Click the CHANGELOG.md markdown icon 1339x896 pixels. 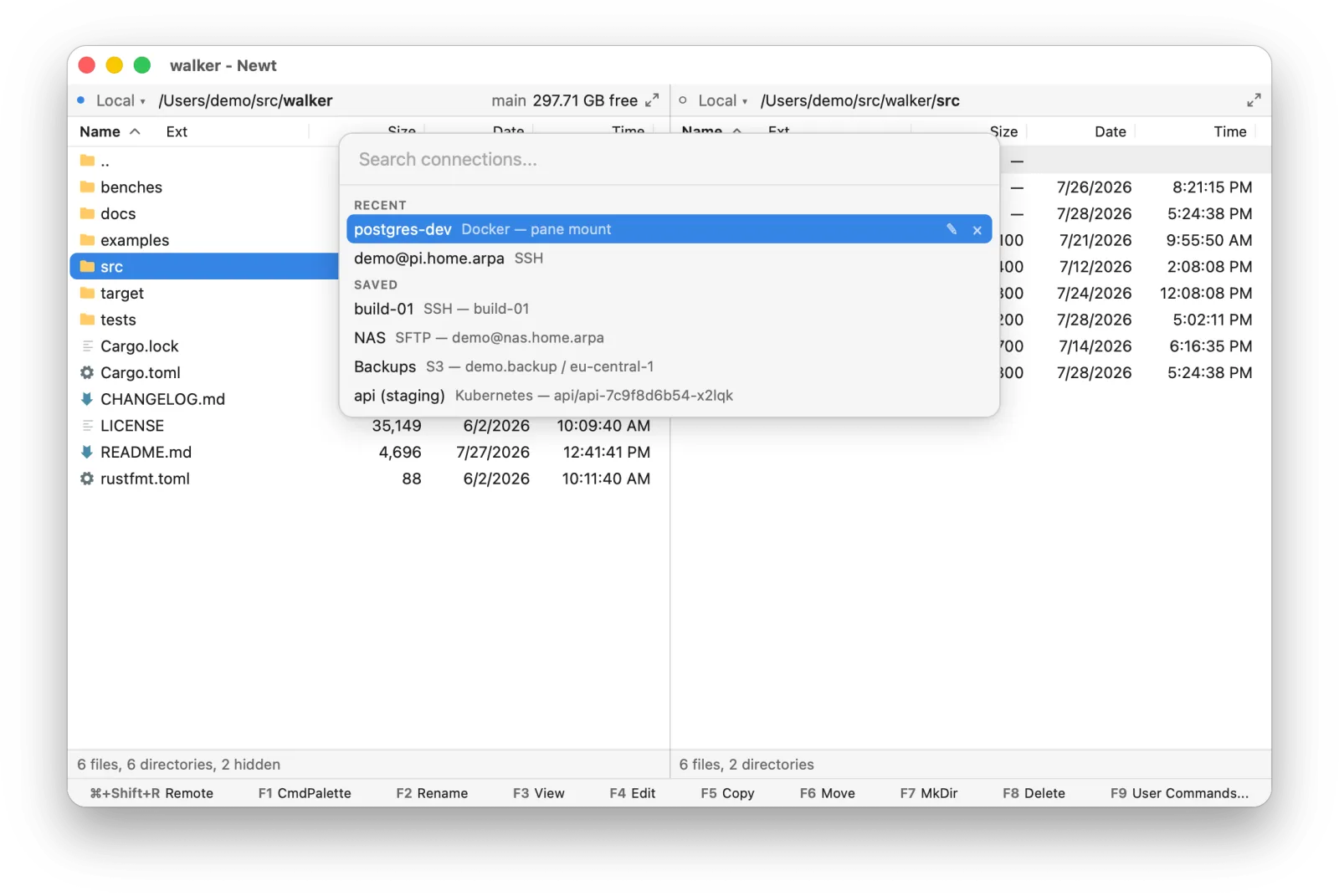click(x=87, y=399)
